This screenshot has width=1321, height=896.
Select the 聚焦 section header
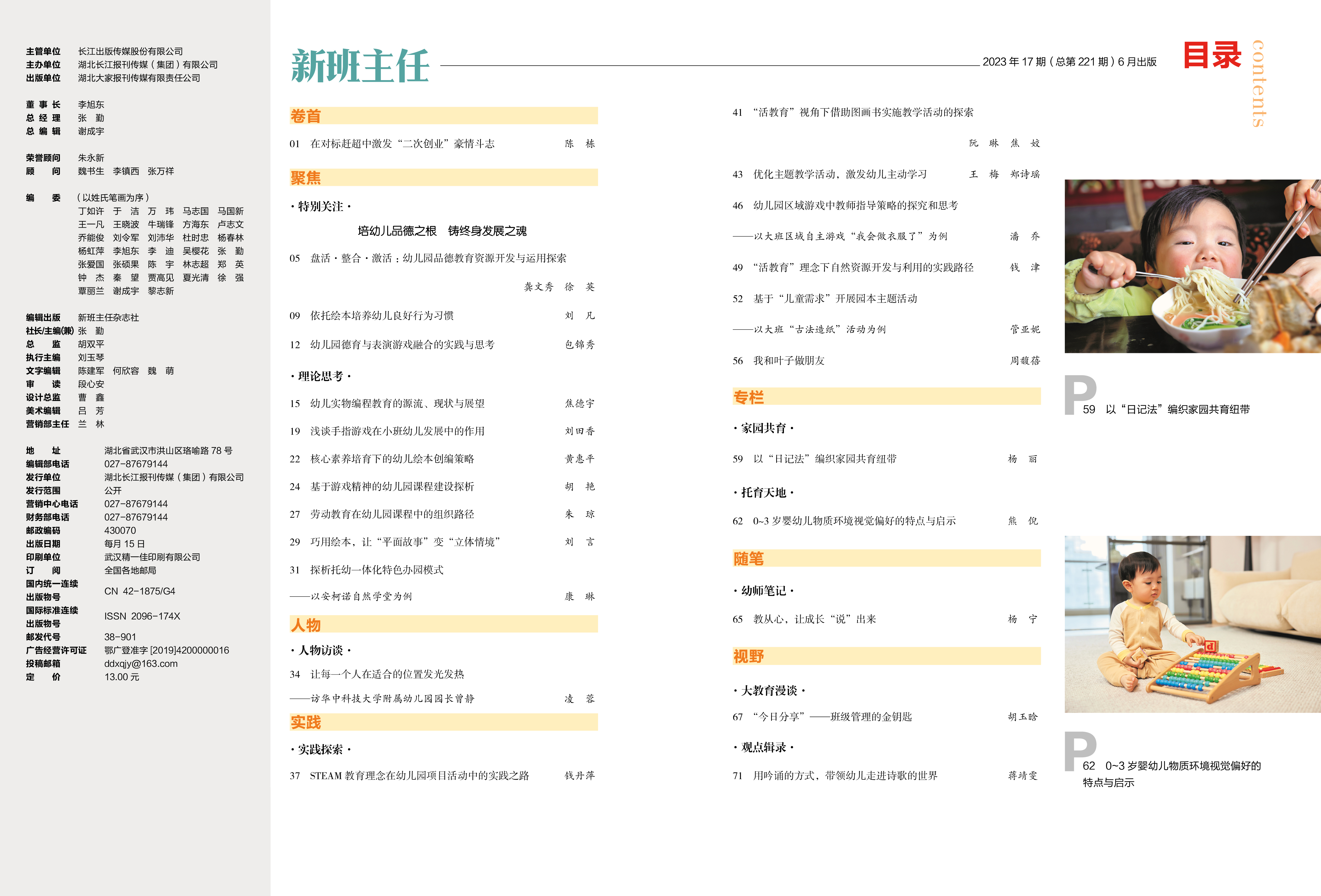pyautogui.click(x=306, y=178)
